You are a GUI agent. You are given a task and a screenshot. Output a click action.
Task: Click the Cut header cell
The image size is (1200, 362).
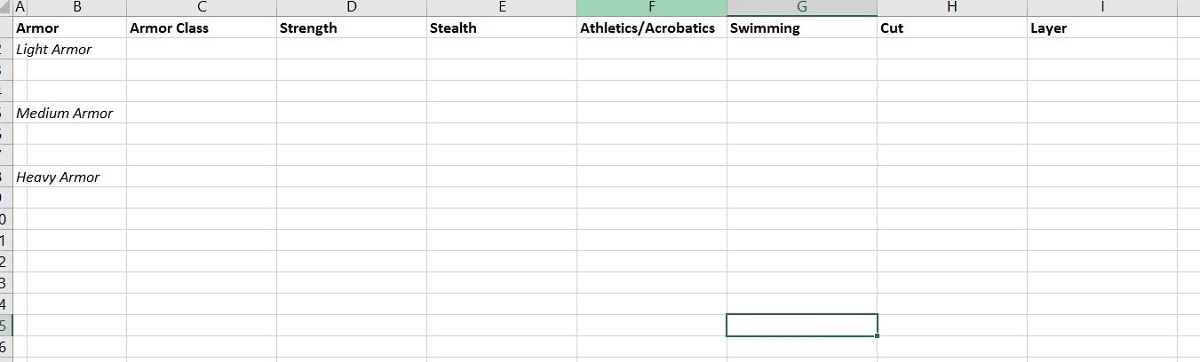pyautogui.click(x=952, y=28)
